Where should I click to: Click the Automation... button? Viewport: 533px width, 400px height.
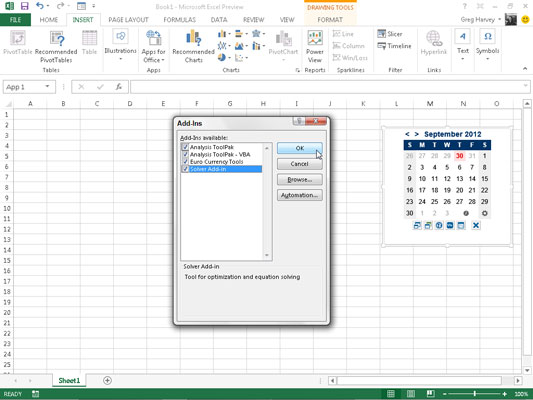click(299, 195)
